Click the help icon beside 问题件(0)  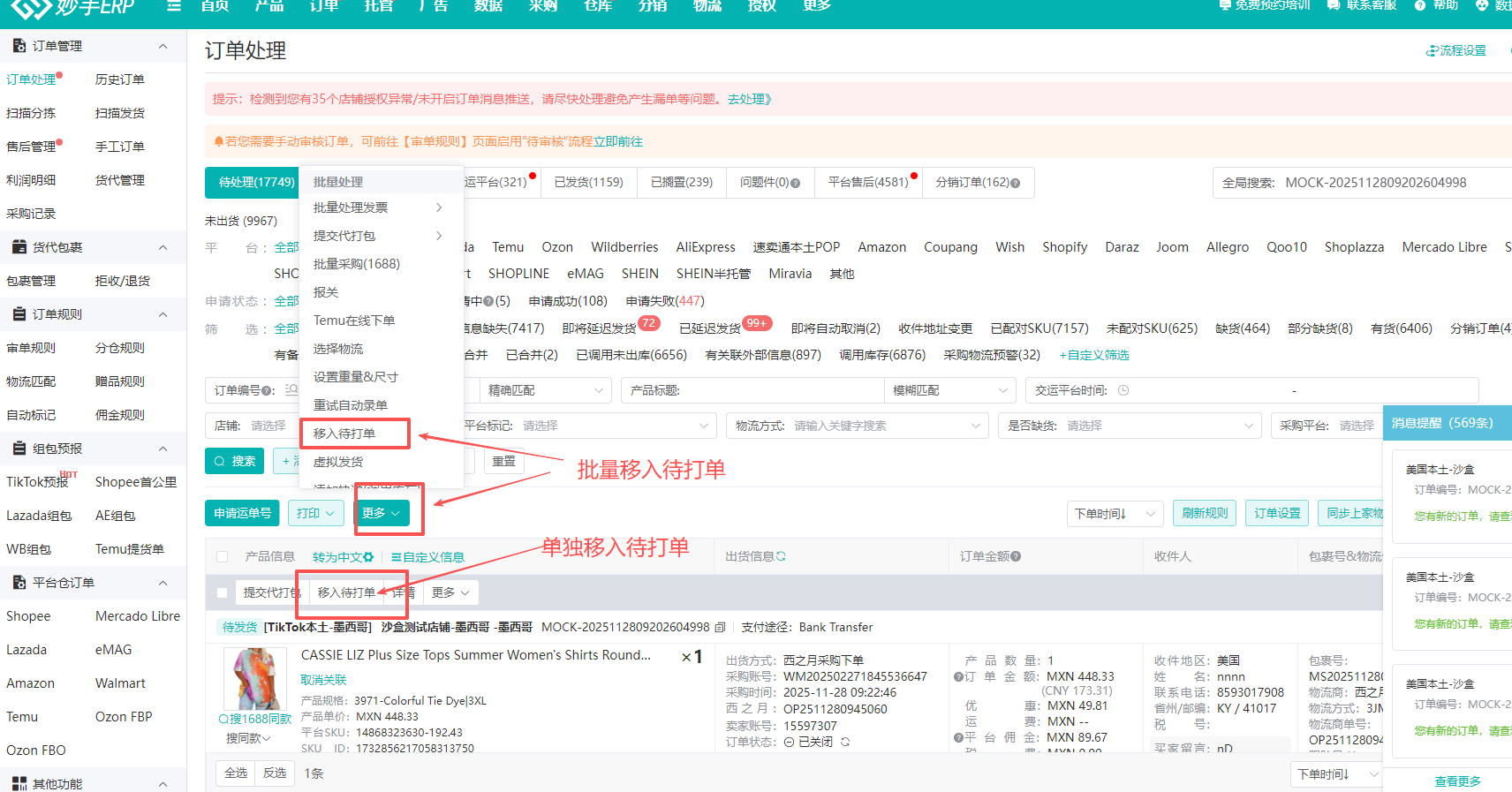795,183
